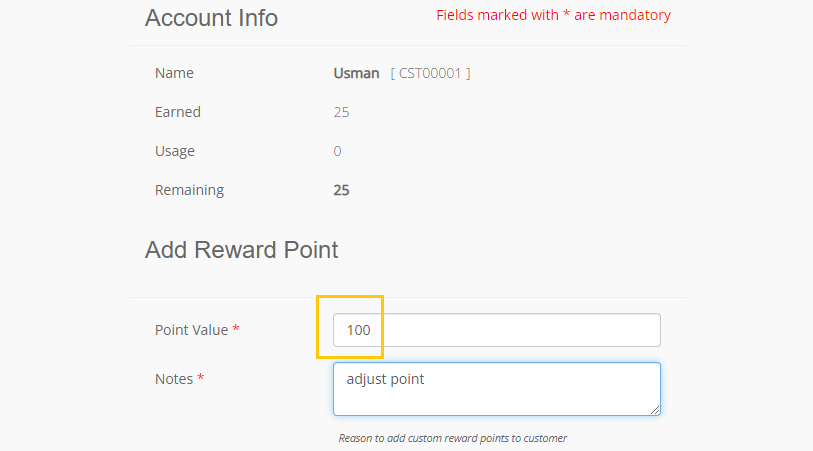Click the red mandatory fields notice
The height and width of the screenshot is (451, 813).
pyautogui.click(x=553, y=15)
